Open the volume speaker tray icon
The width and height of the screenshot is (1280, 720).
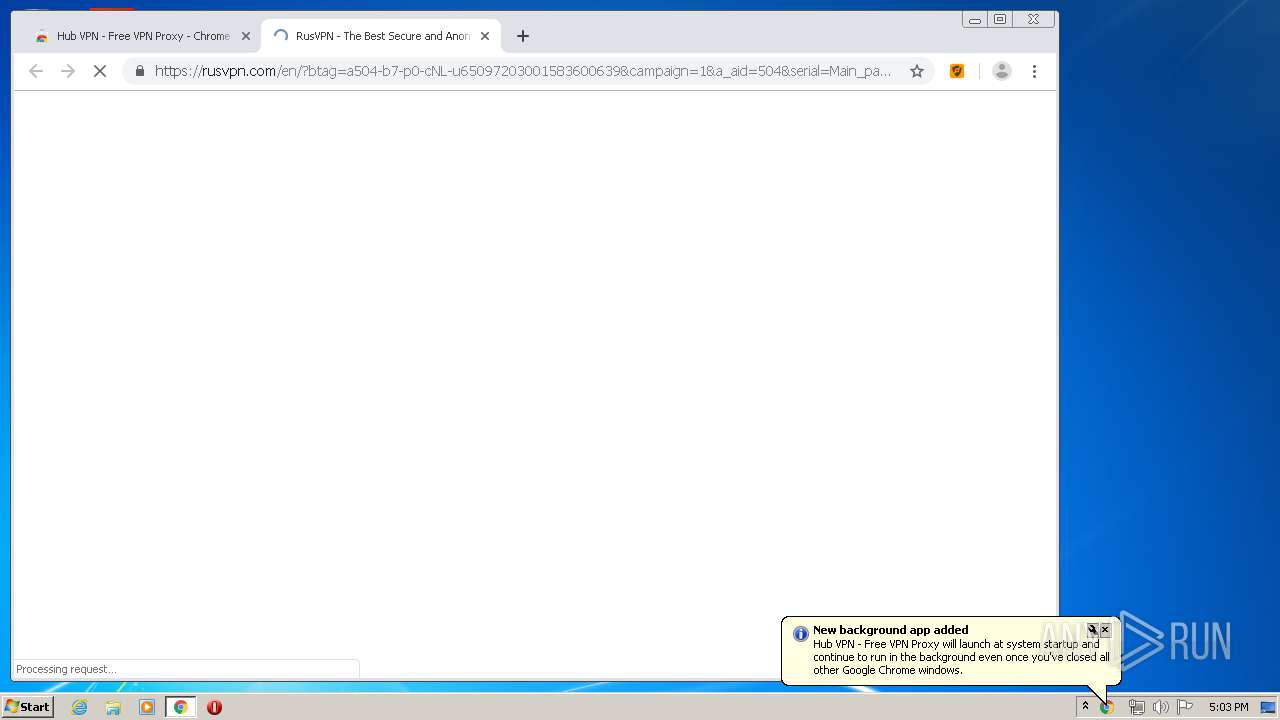pos(1160,707)
